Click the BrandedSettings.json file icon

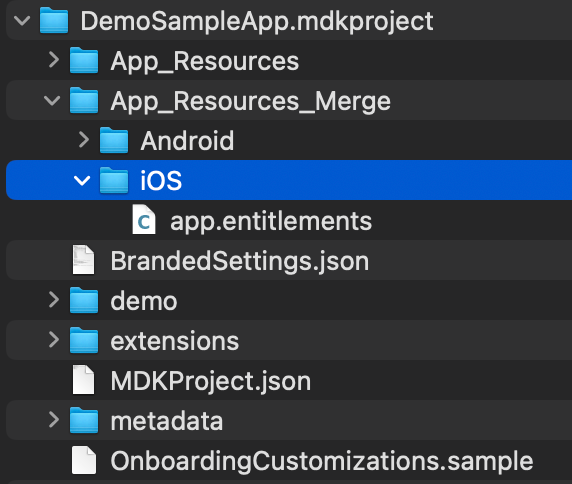pyautogui.click(x=84, y=260)
